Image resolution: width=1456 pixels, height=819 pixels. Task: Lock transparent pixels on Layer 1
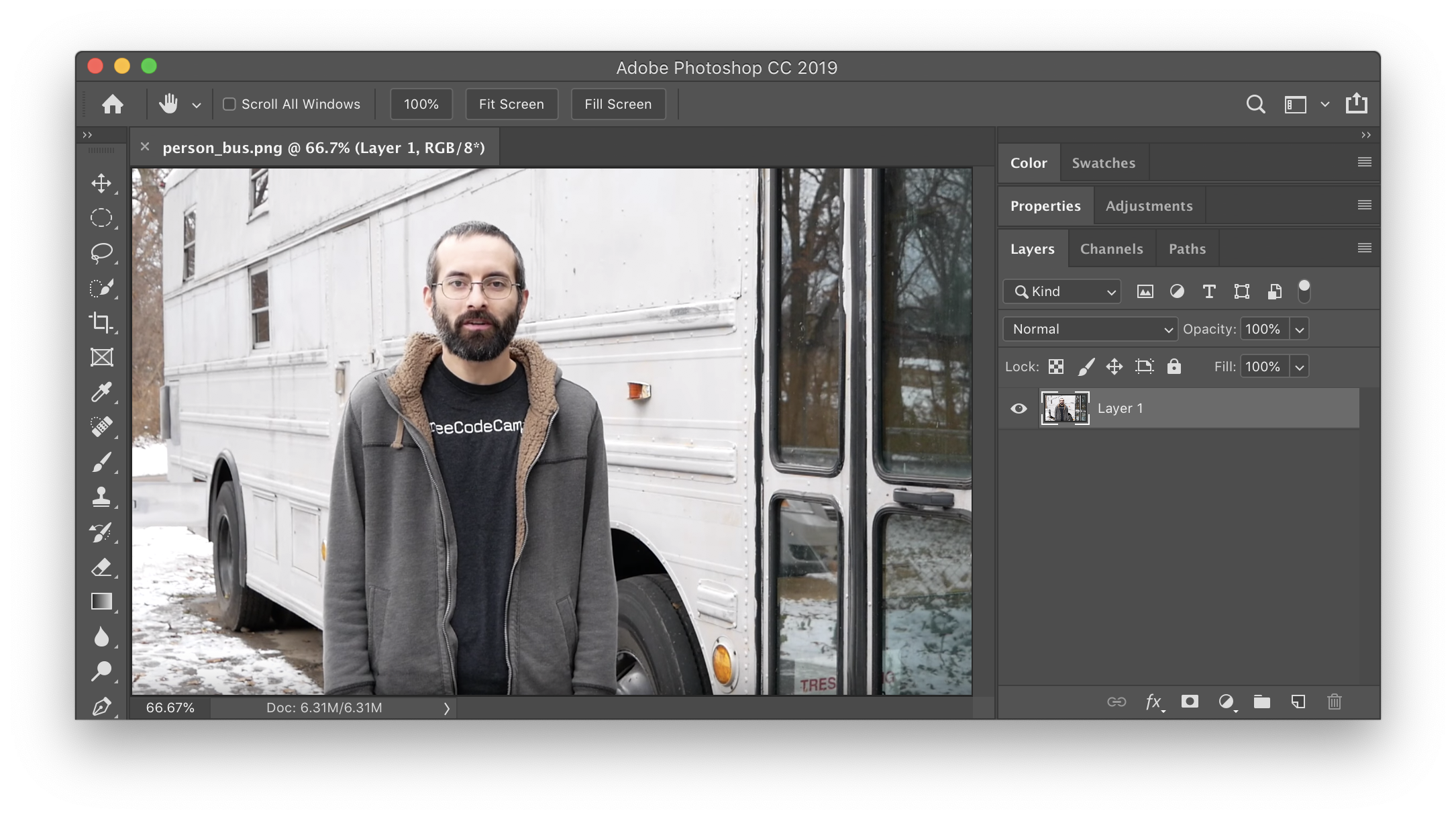click(x=1057, y=366)
